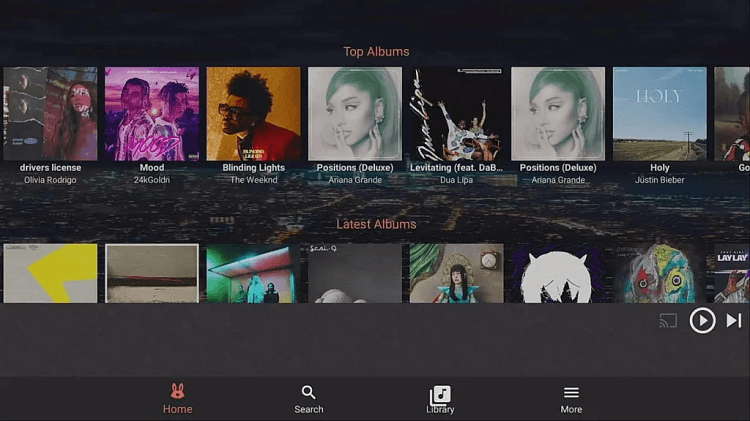Open the gray sculpture latest album cover
750x421 pixels.
pyautogui.click(x=355, y=273)
